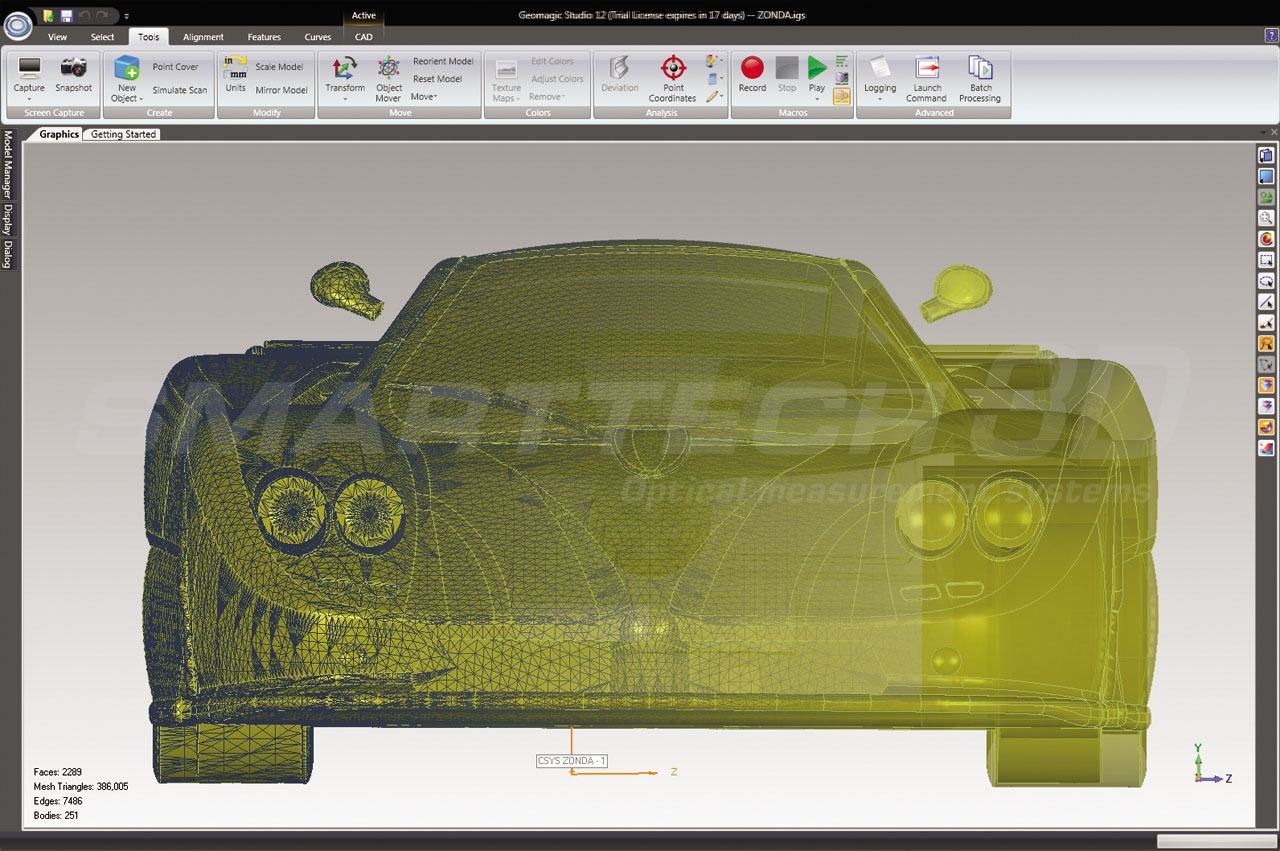Take a Snapshot with the camera icon
The image size is (1280, 851).
tap(73, 68)
